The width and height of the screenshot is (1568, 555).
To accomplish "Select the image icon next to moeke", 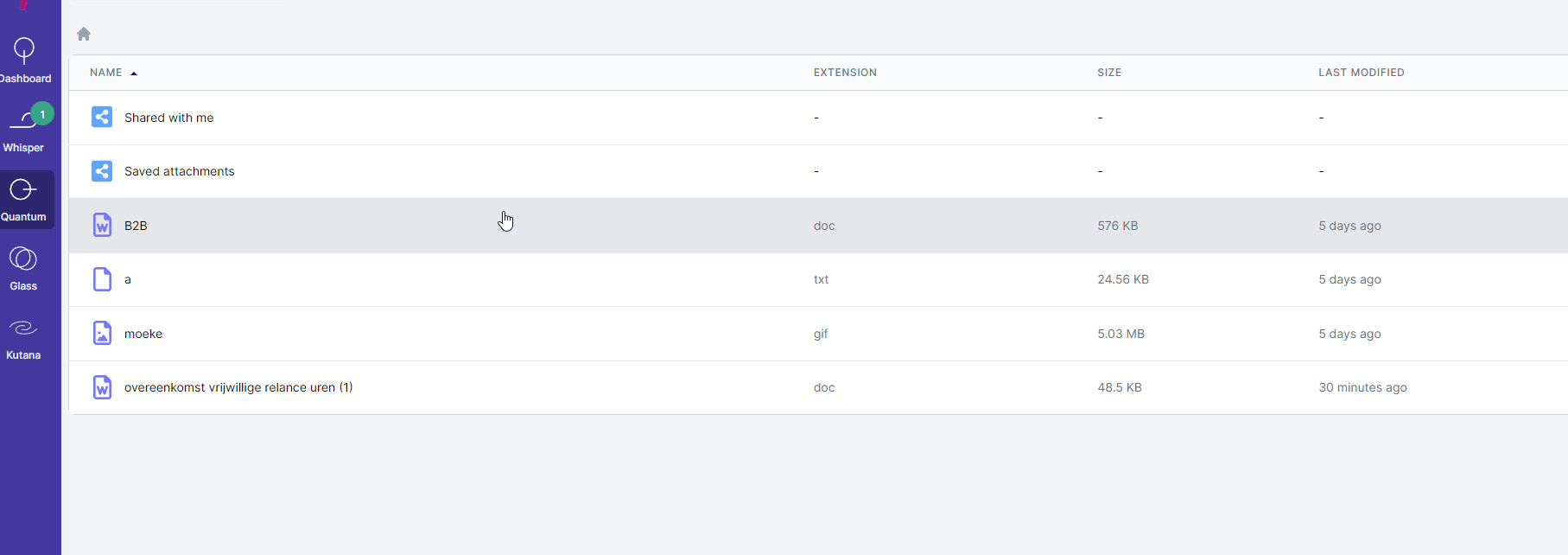I will pyautogui.click(x=102, y=333).
